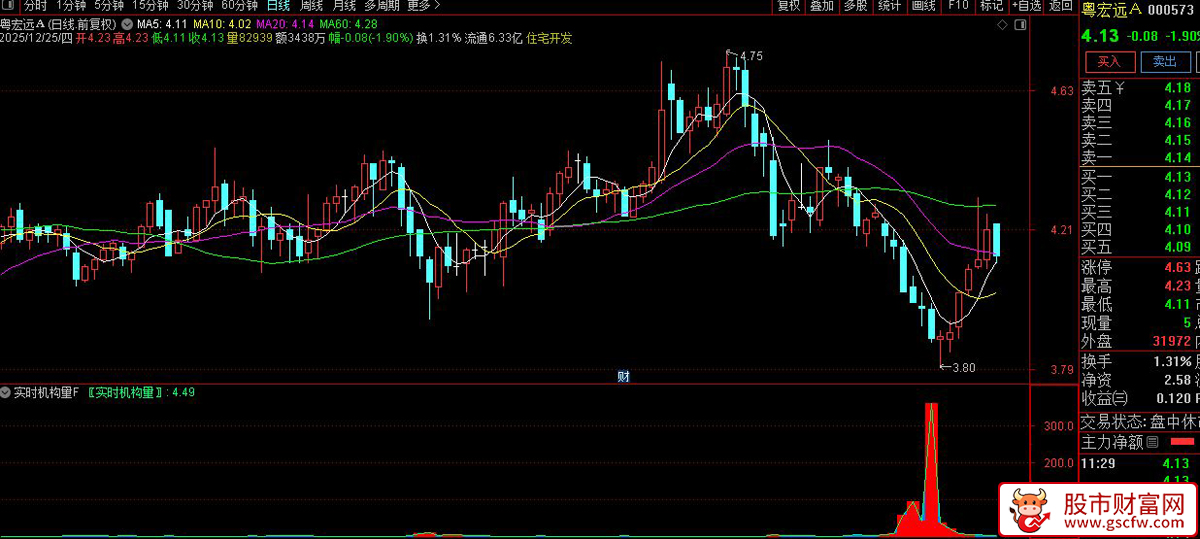Viewport: 1200px width, 539px height.
Task: Open 多周期 multi-period view
Action: click(x=382, y=6)
